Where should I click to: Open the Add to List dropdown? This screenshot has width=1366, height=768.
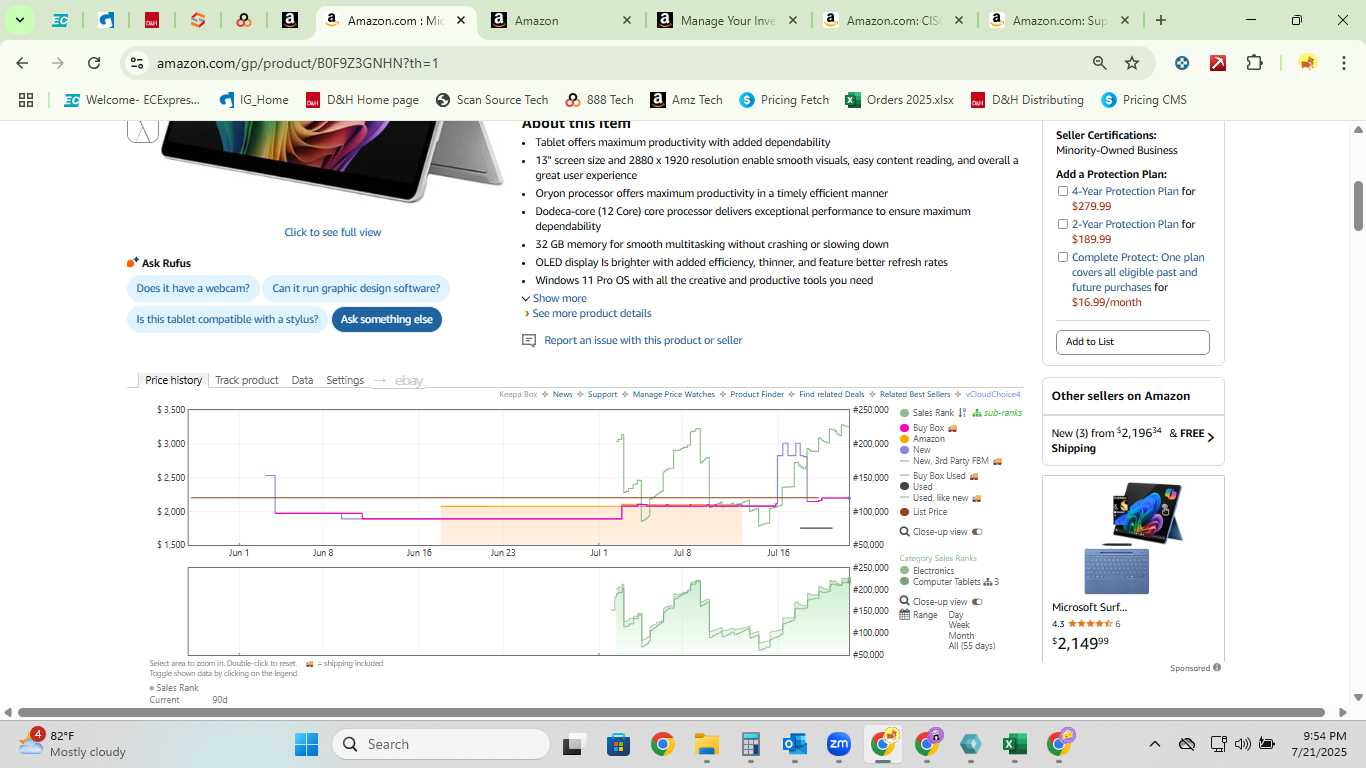pyautogui.click(x=1133, y=342)
